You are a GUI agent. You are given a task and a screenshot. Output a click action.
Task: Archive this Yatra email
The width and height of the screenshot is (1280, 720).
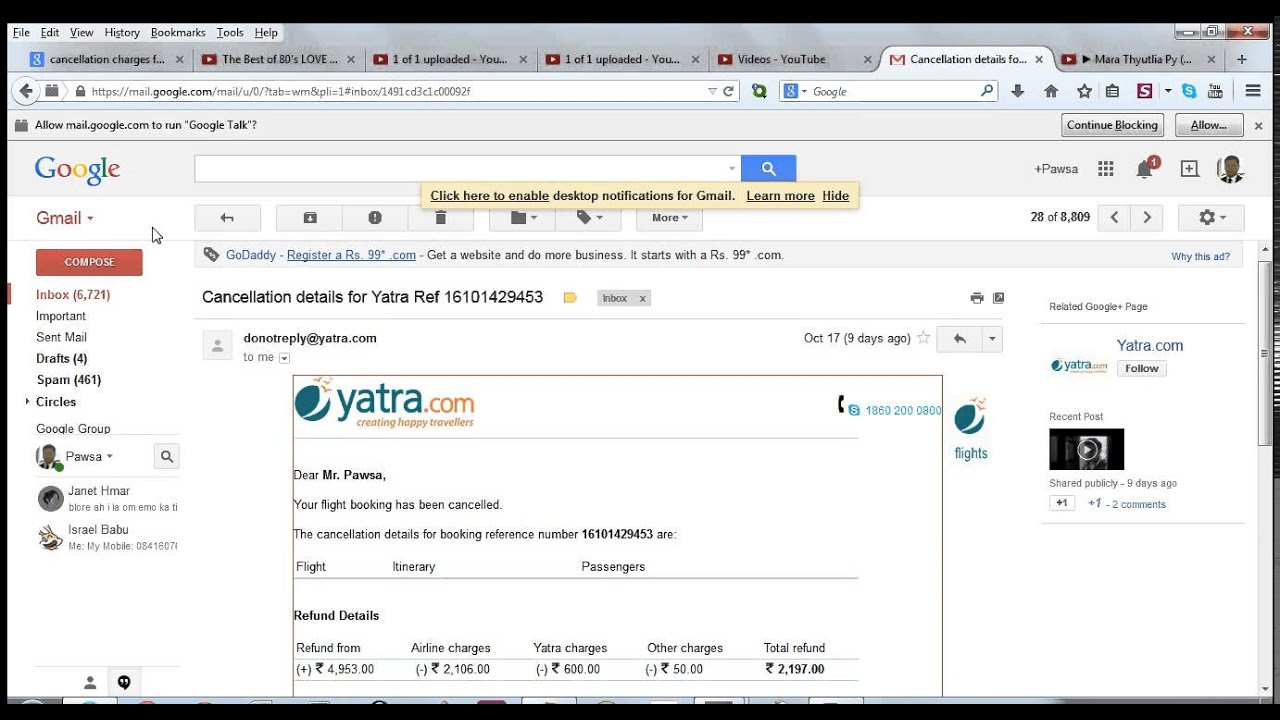pyautogui.click(x=310, y=218)
